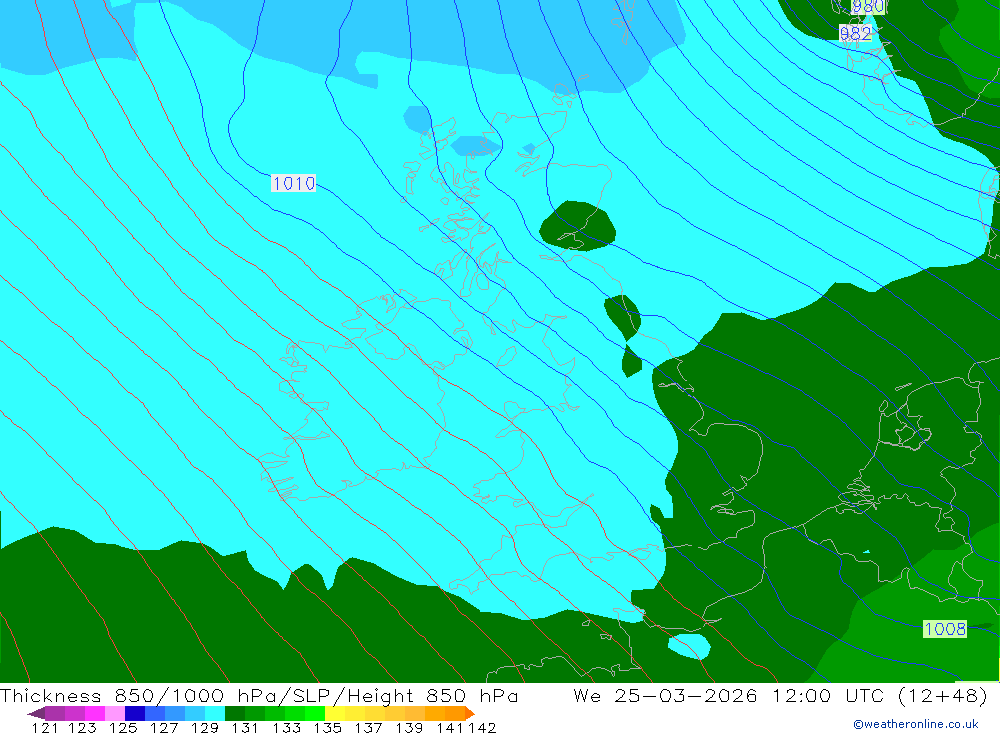The image size is (1000, 733).
Task: Open the weatheronline.co.uk copyright link
Action: pyautogui.click(x=916, y=724)
